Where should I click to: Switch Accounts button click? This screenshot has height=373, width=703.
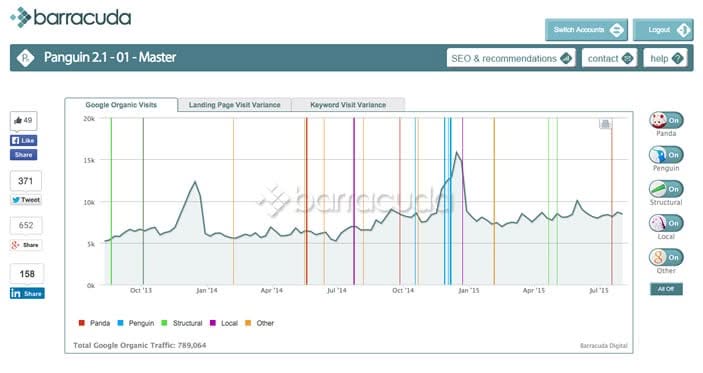[x=586, y=30]
